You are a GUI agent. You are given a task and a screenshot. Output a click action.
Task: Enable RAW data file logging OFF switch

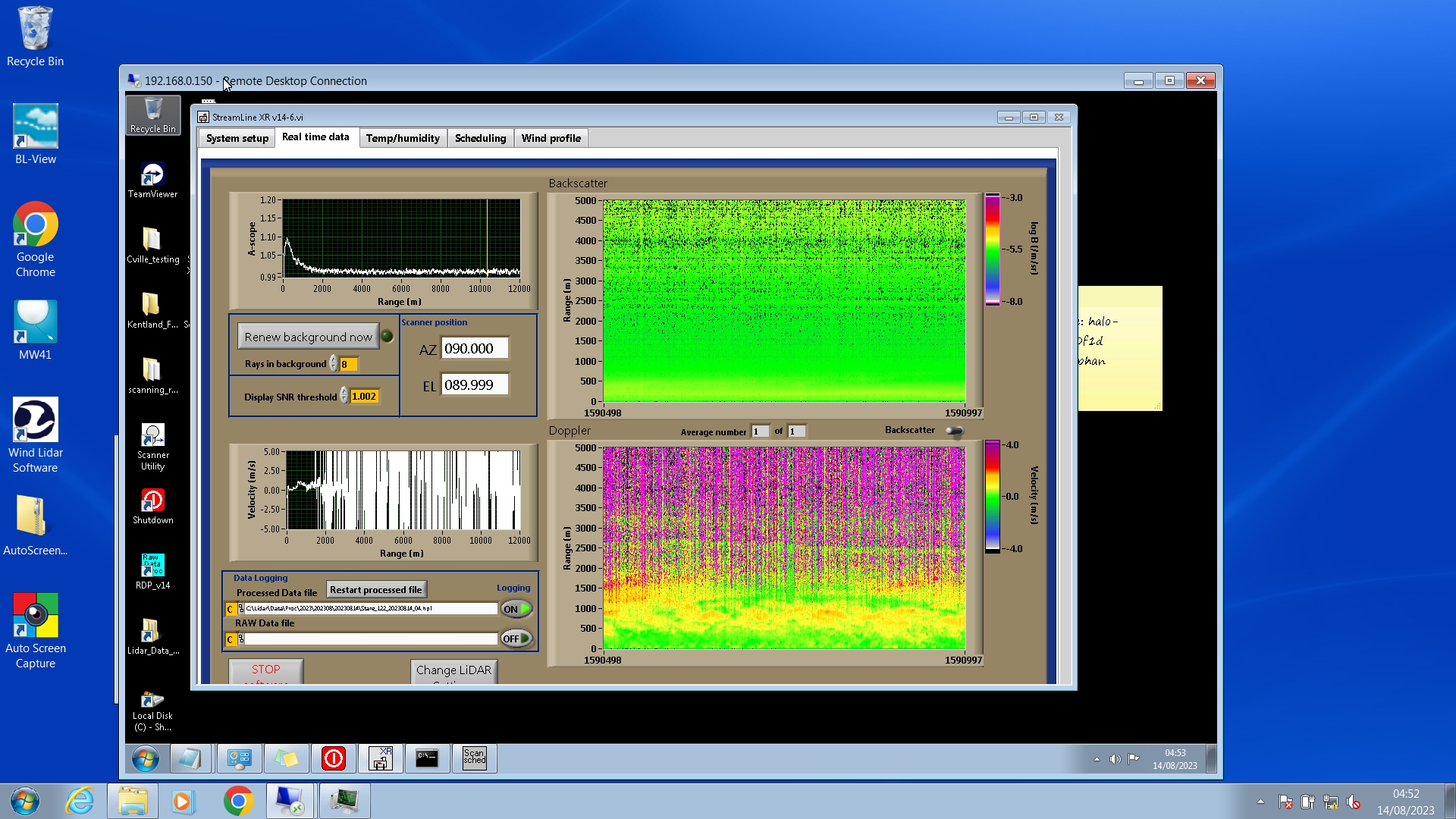pyautogui.click(x=516, y=639)
